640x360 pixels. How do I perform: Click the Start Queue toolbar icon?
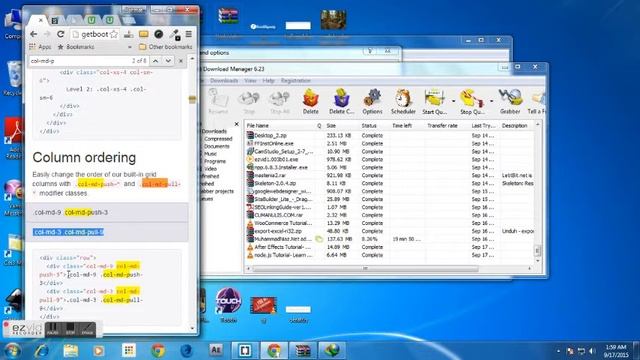pos(434,102)
